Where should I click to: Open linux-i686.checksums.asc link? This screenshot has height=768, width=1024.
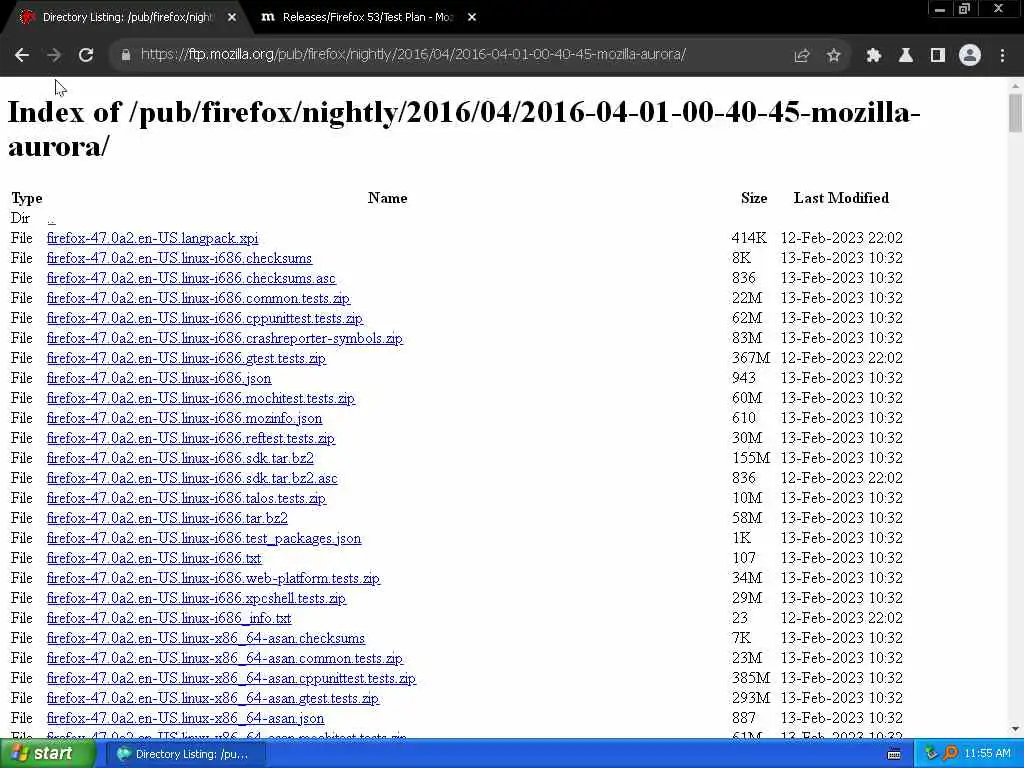[x=191, y=278]
